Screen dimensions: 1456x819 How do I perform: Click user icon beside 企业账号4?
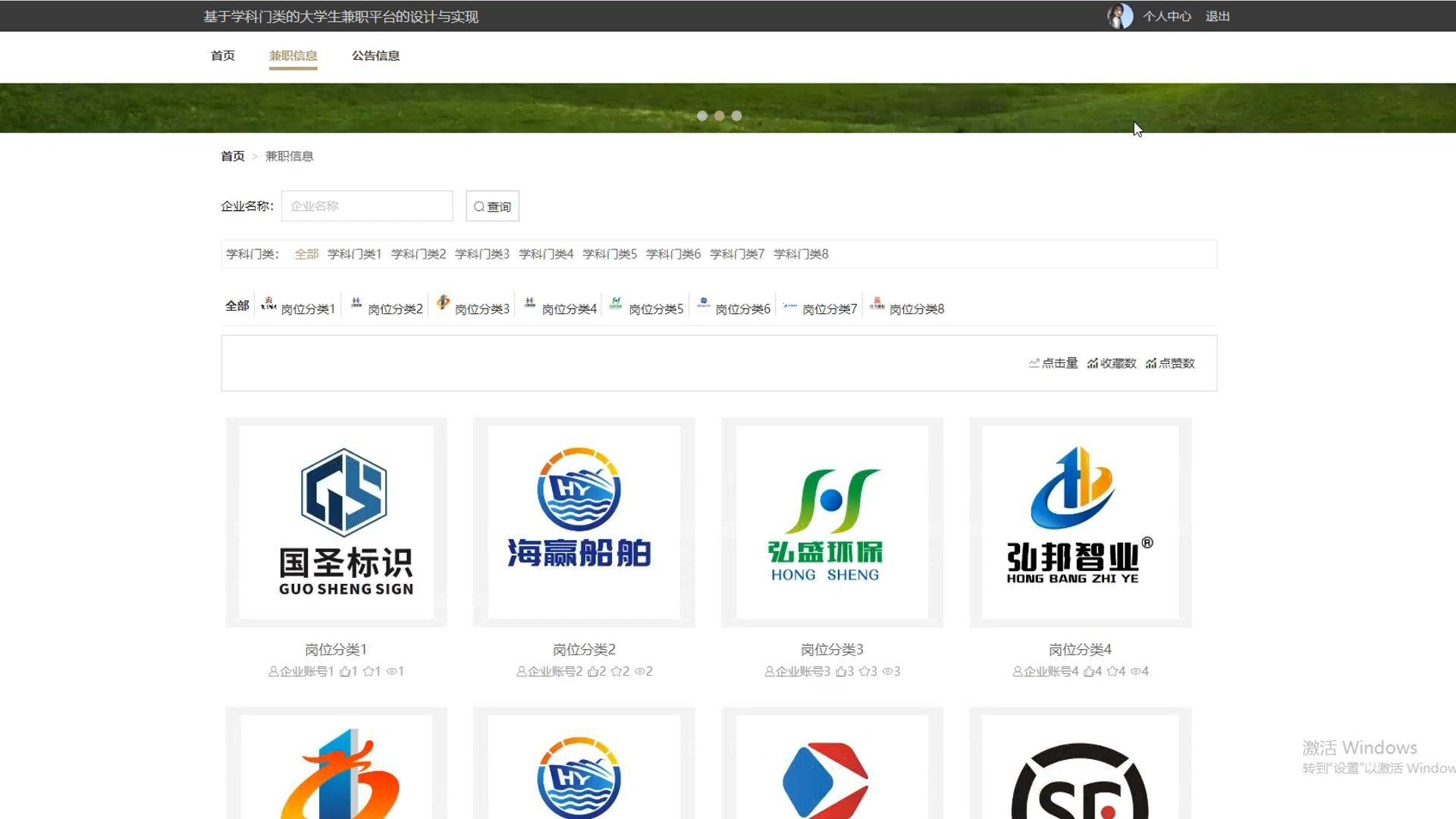[x=1017, y=671]
